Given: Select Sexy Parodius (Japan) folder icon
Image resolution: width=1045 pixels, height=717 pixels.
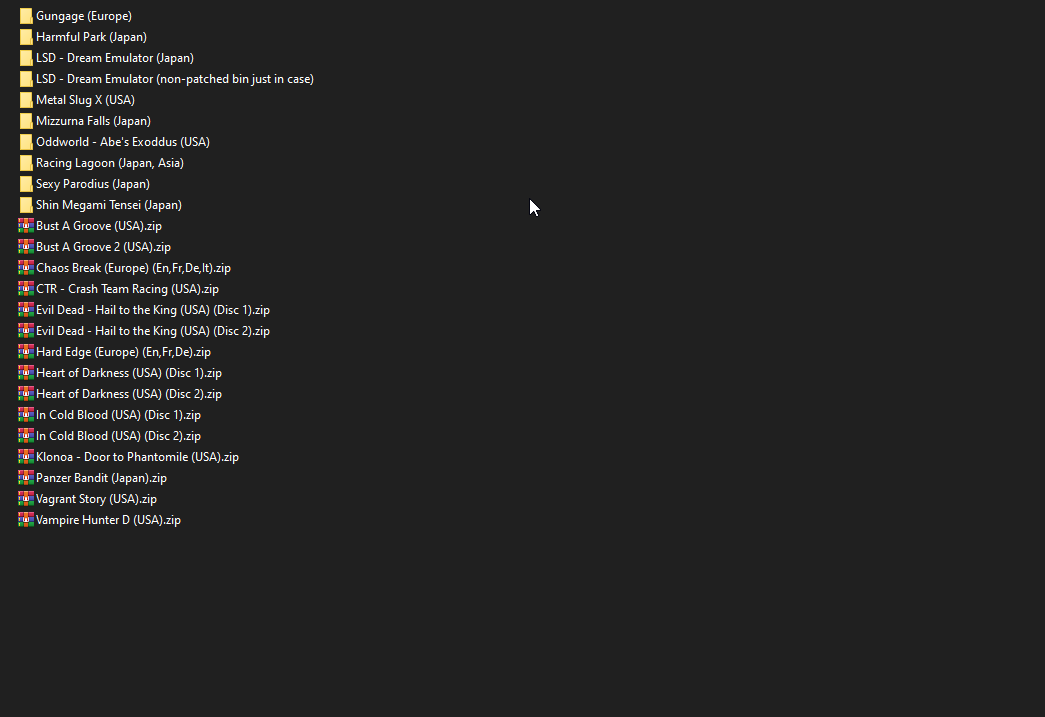Looking at the screenshot, I should coord(26,184).
